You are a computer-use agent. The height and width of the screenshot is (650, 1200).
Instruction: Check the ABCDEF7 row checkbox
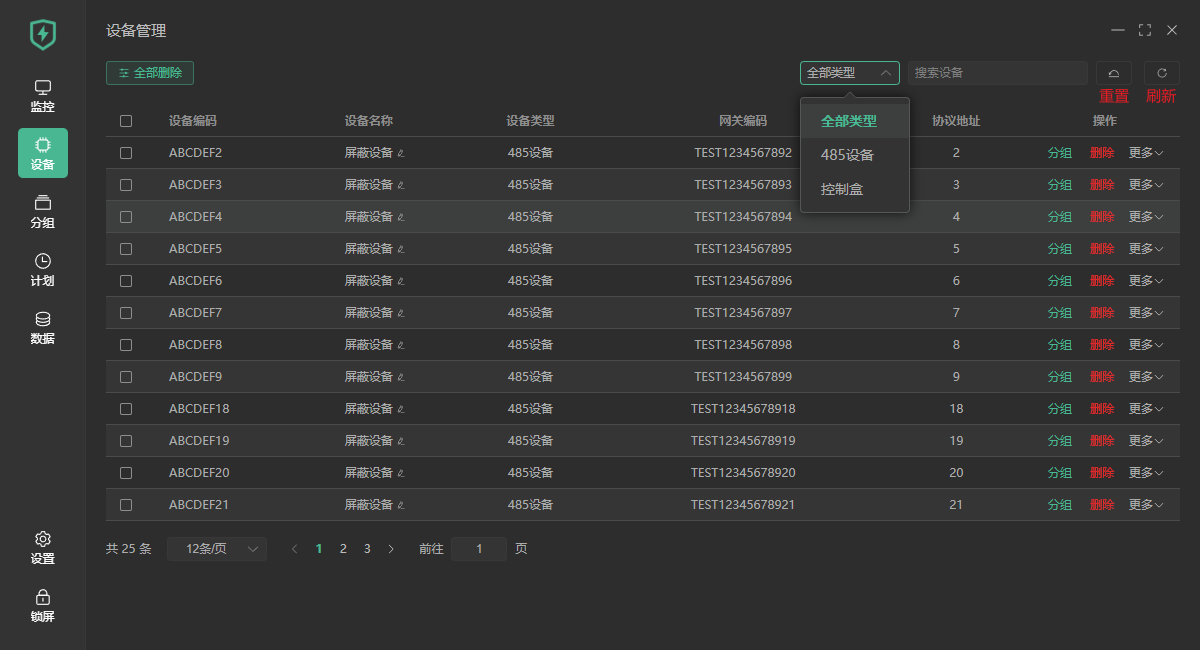click(x=126, y=313)
